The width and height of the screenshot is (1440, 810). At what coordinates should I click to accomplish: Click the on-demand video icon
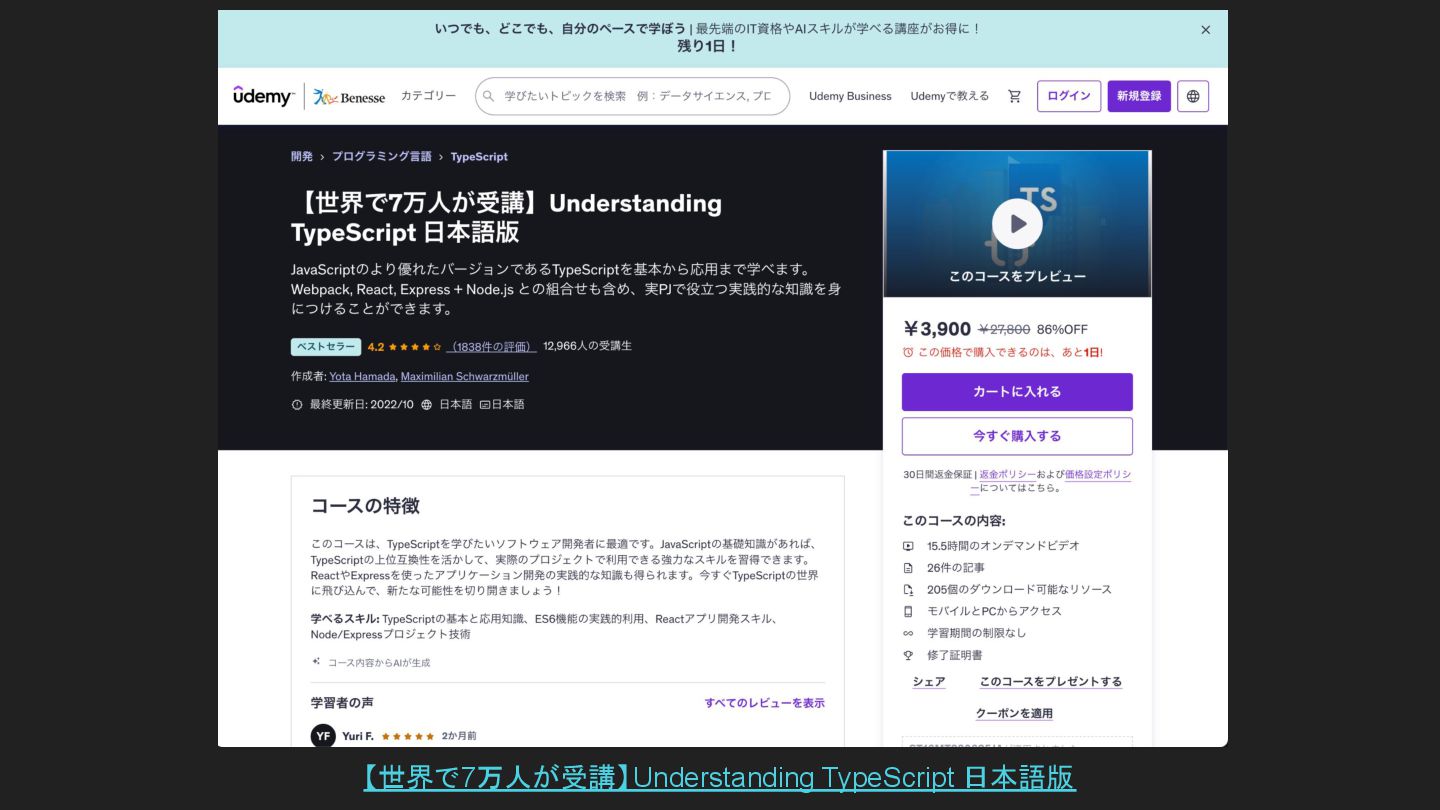[x=908, y=546]
